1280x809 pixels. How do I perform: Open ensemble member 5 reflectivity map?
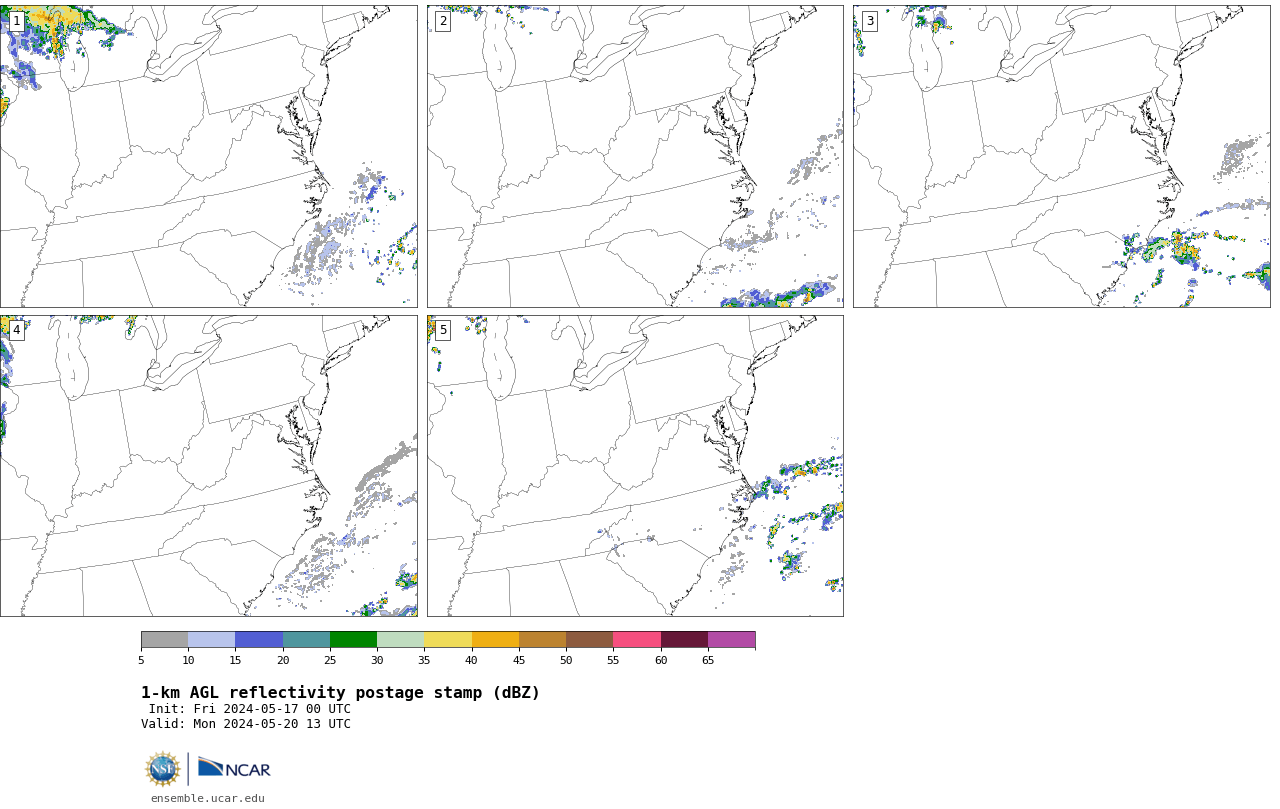[635, 466]
